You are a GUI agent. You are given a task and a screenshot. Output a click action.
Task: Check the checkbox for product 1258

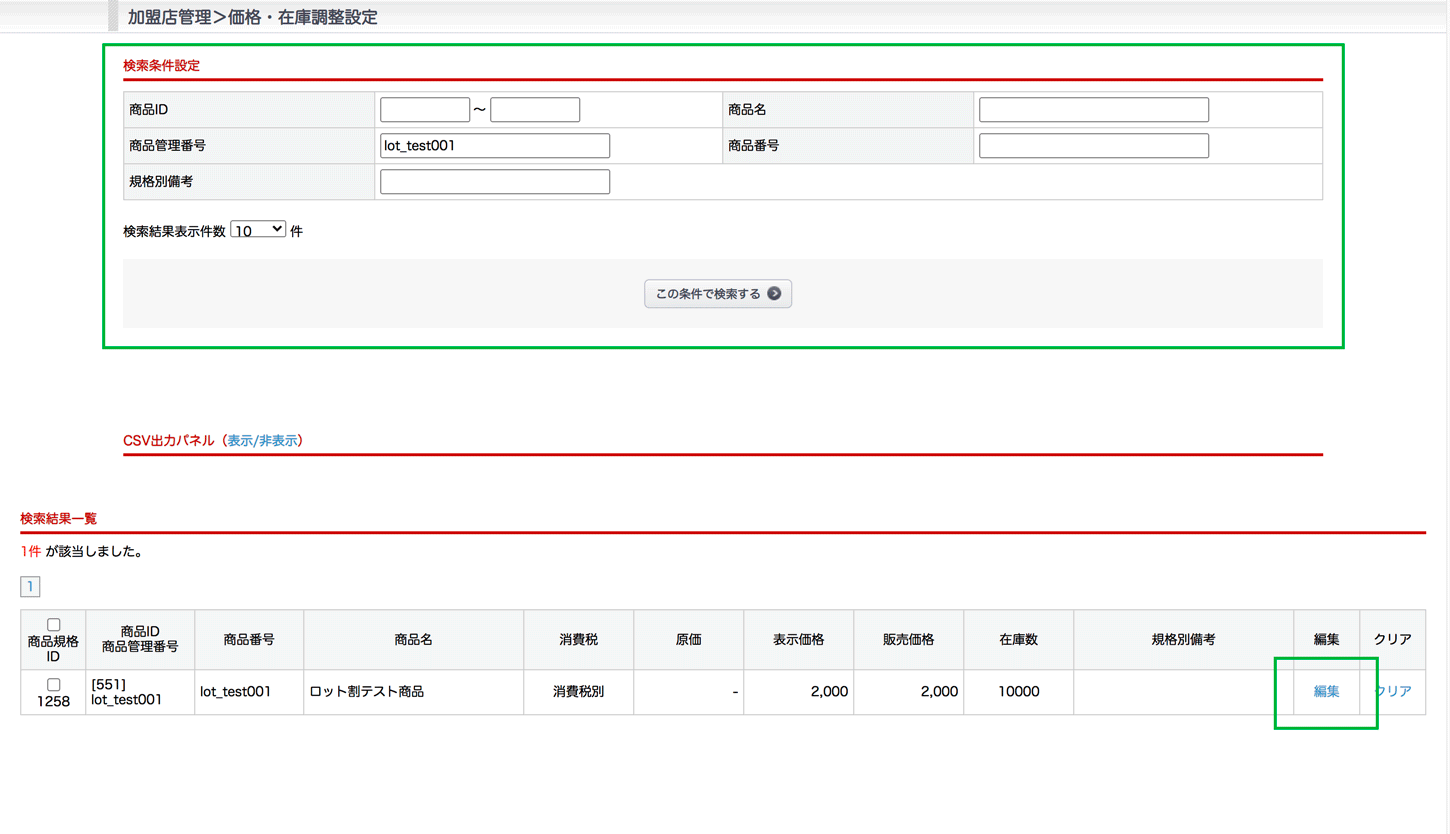tap(53, 684)
